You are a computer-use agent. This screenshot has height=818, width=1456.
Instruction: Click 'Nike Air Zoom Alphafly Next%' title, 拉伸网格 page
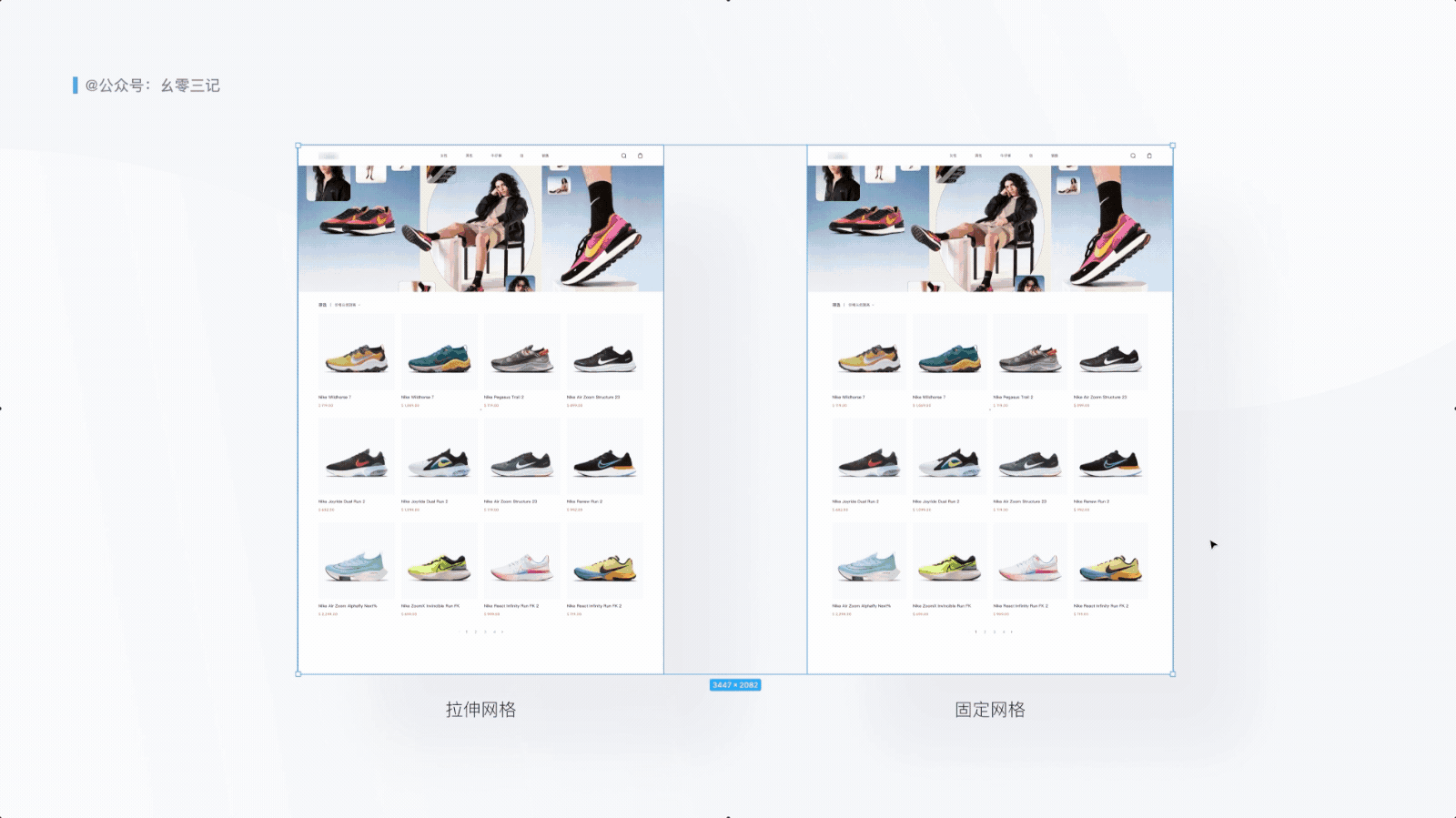click(348, 606)
